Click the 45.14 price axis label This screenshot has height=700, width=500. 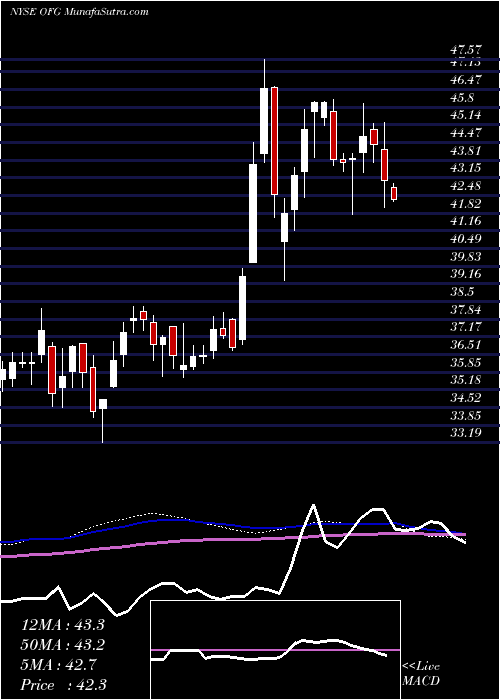click(466, 115)
